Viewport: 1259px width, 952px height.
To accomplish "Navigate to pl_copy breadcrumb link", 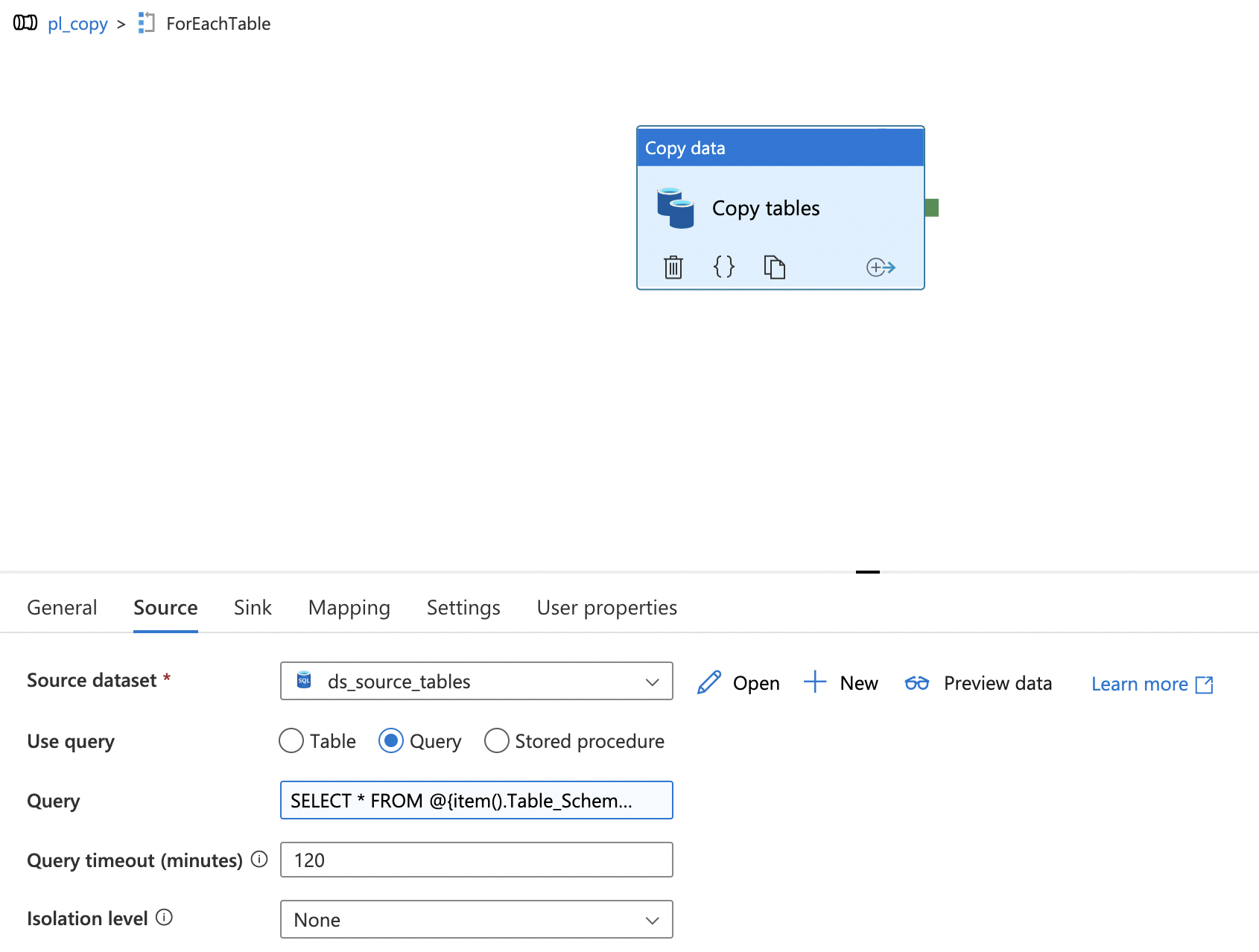I will 77,24.
